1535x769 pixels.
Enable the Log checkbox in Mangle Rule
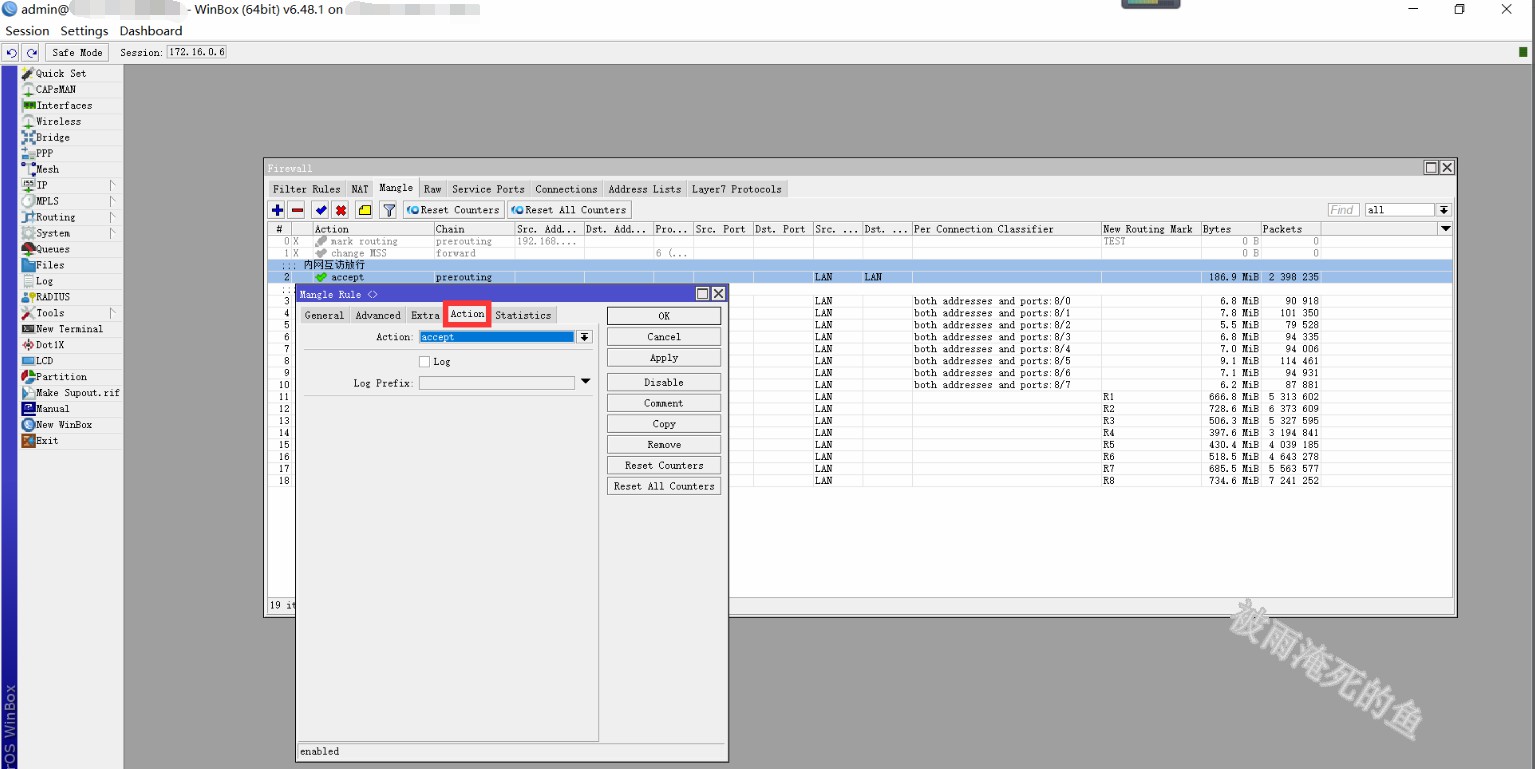(425, 362)
